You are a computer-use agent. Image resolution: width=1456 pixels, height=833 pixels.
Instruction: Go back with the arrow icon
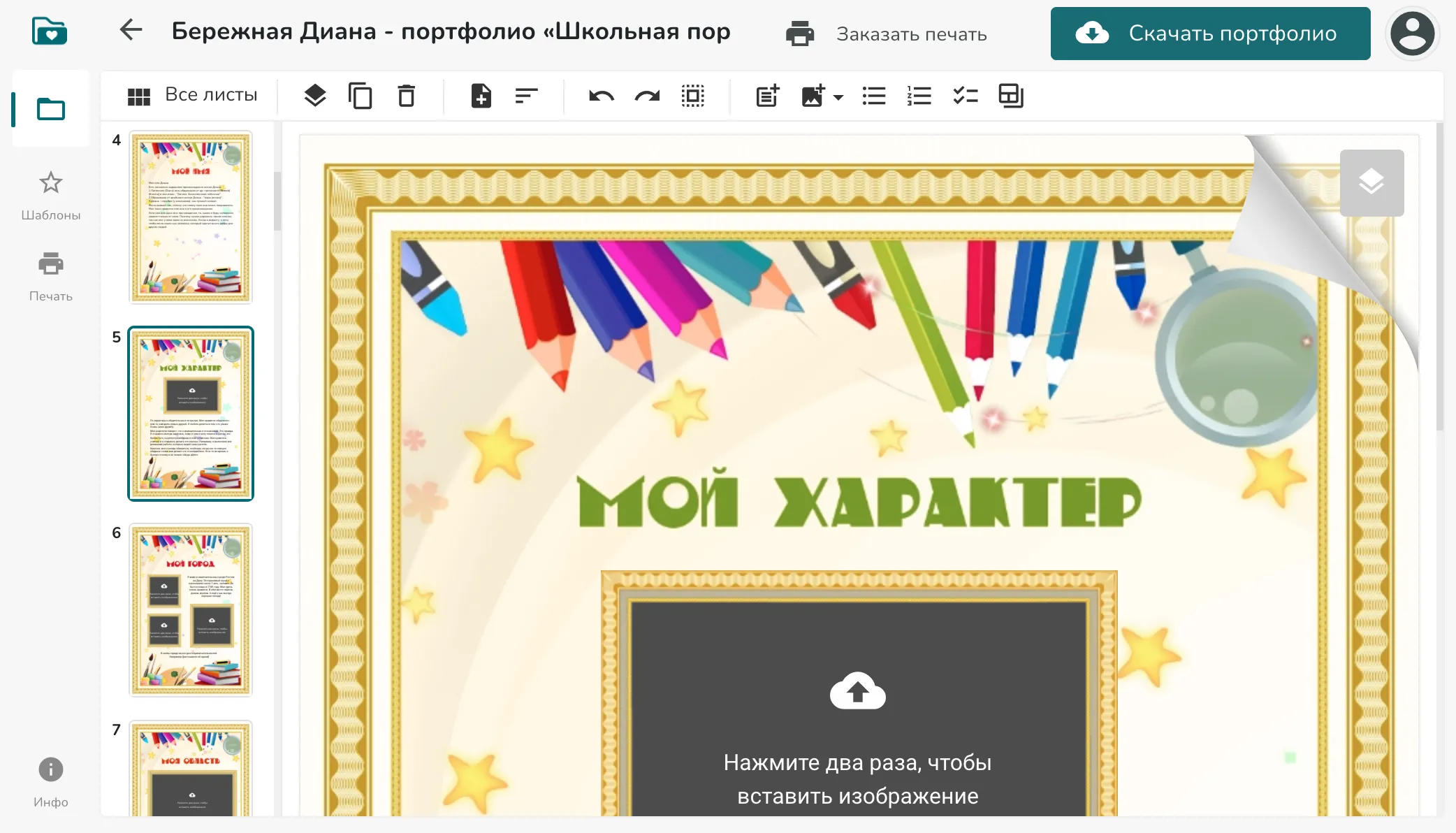tap(131, 30)
